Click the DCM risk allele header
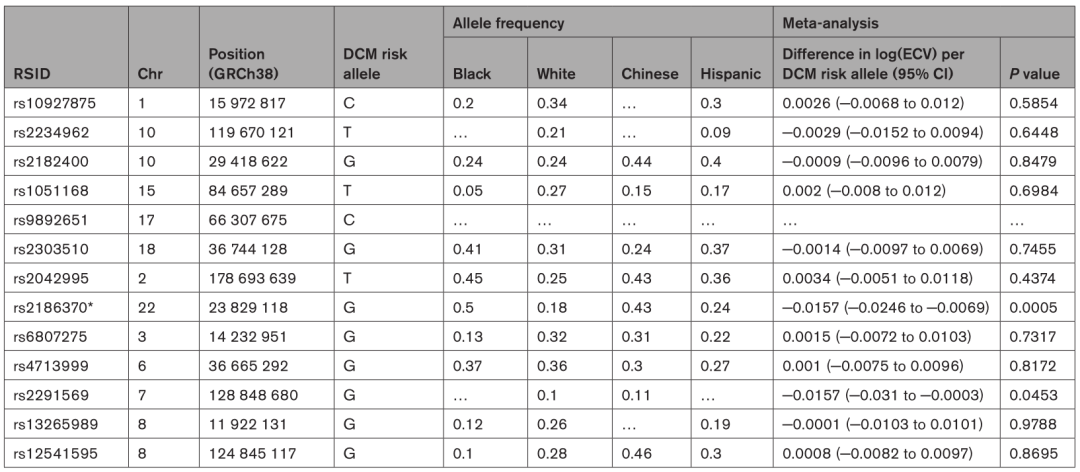The image size is (1080, 472). (376, 63)
